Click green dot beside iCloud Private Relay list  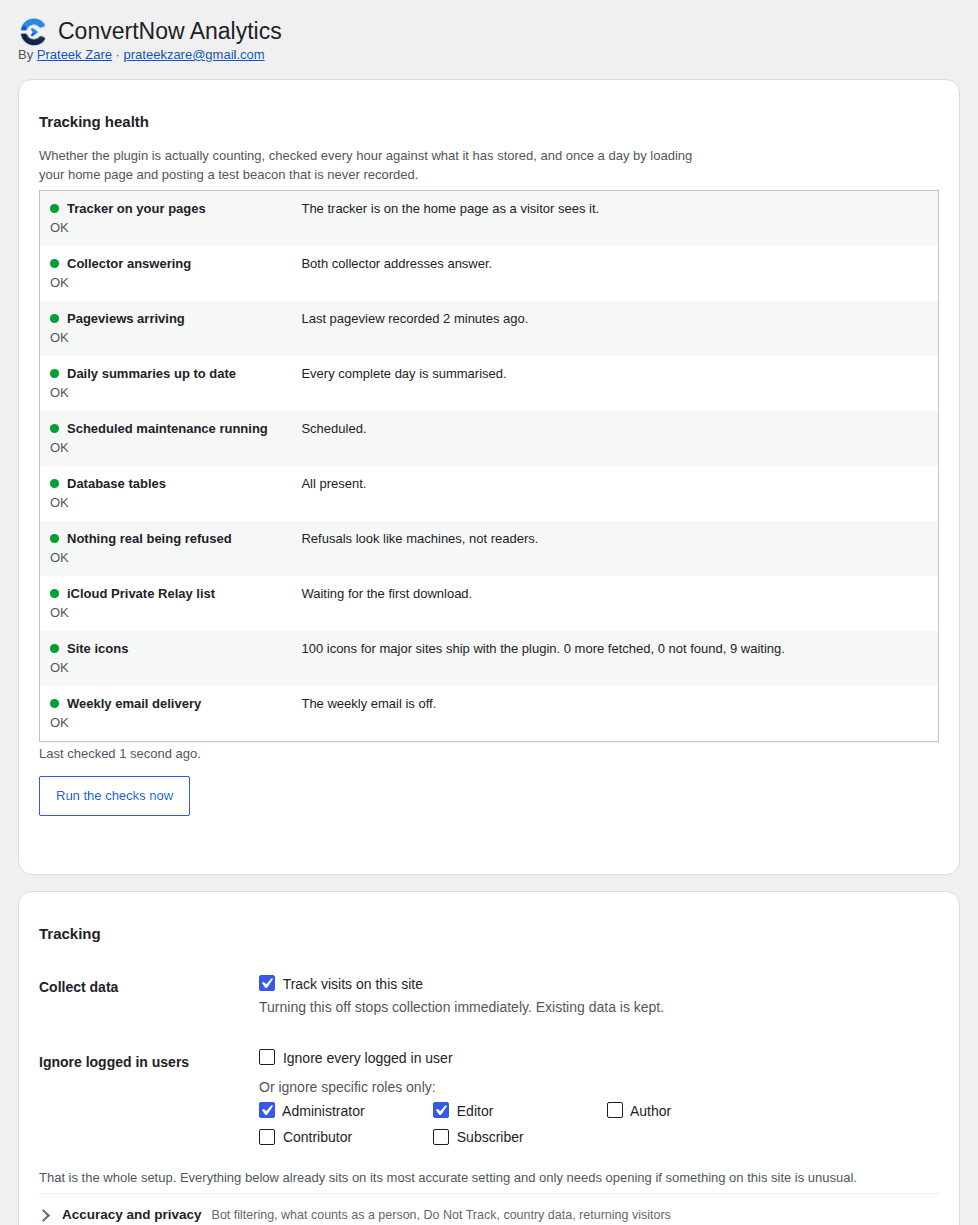pos(55,593)
